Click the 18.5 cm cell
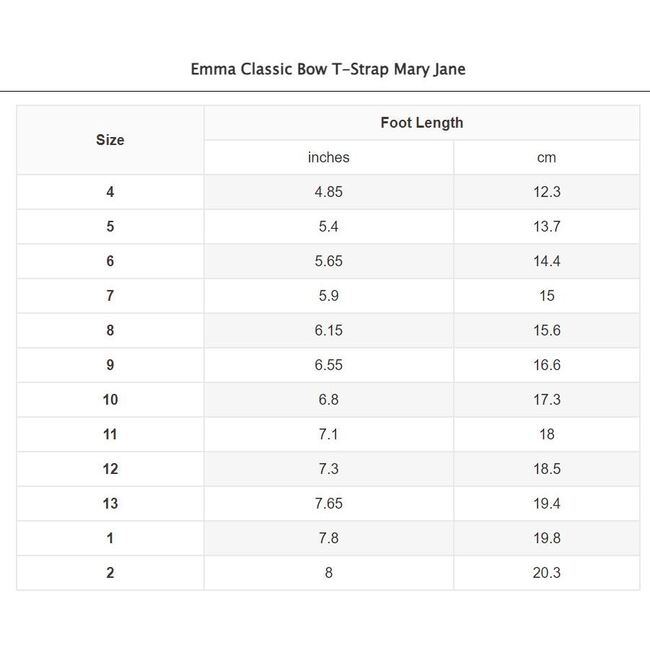The height and width of the screenshot is (650, 650). coord(546,469)
